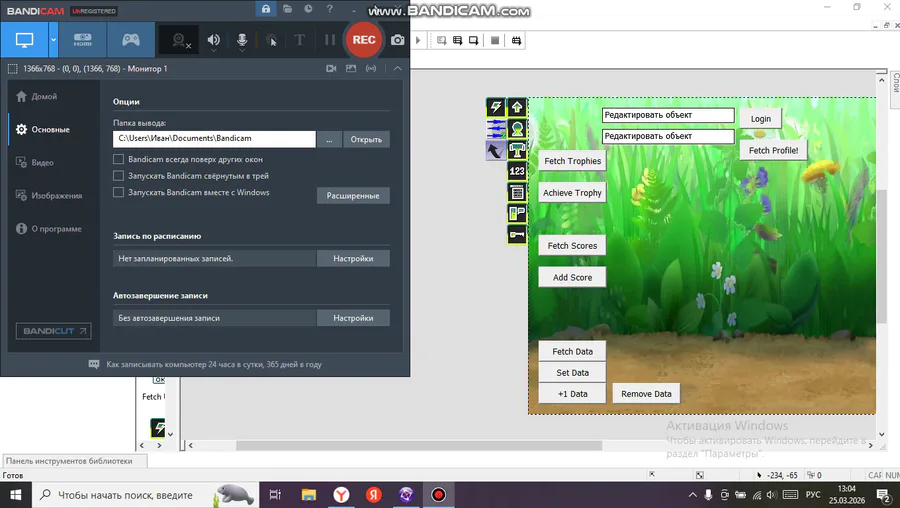Screen dimensions: 900x508
Task: Open Yandex Browser from taskbar
Action: [342, 495]
